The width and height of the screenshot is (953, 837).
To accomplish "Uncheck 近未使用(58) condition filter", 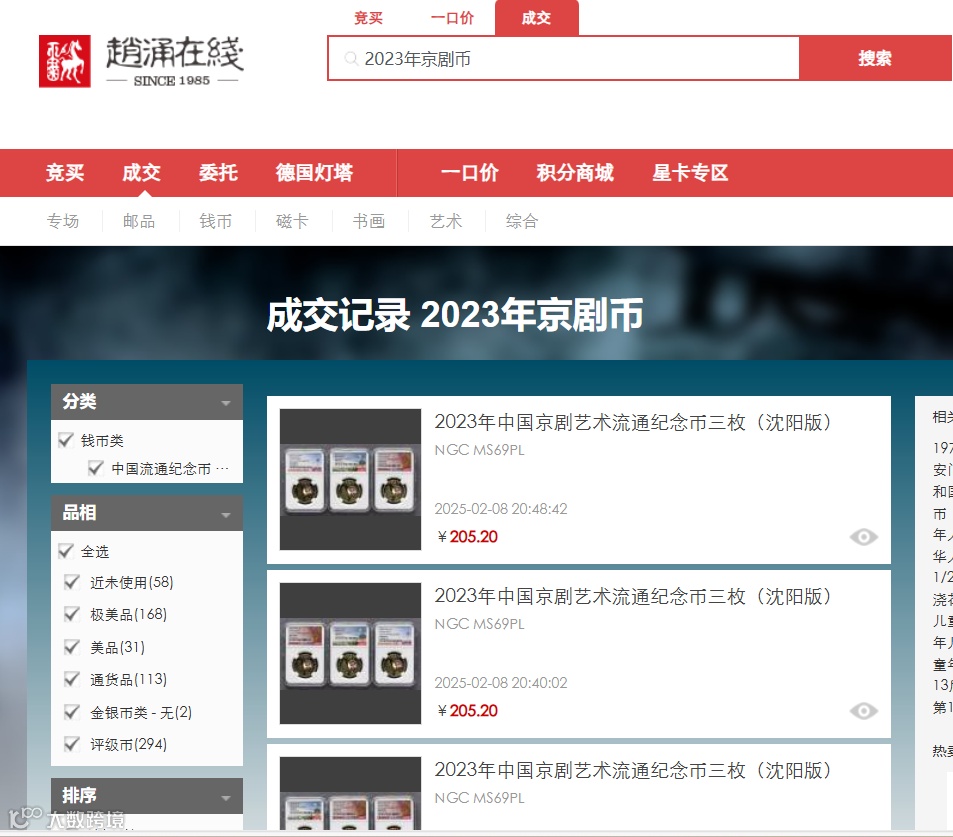I will [x=72, y=582].
